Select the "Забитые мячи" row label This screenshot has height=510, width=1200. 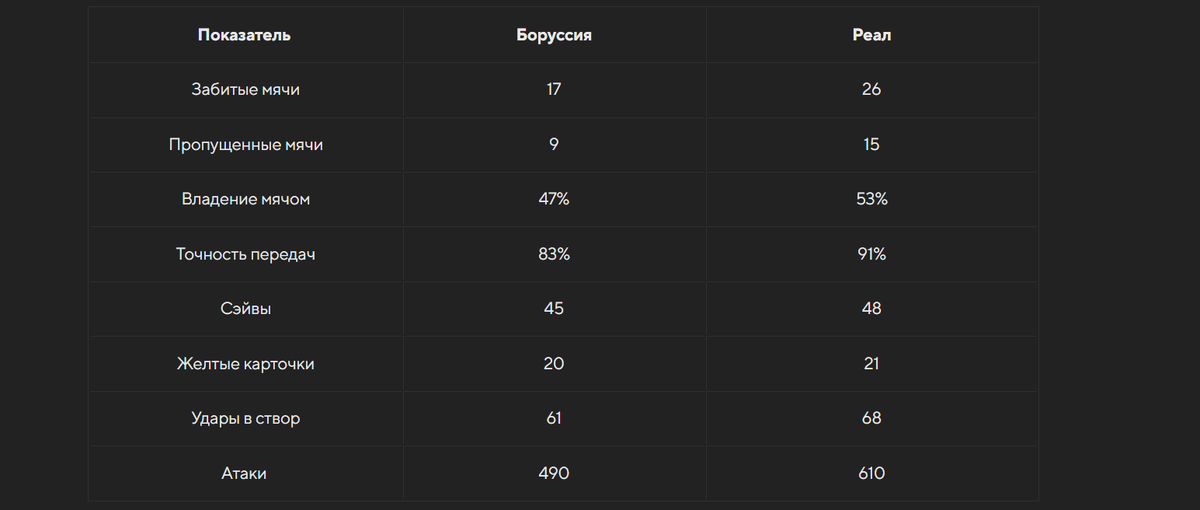(245, 89)
